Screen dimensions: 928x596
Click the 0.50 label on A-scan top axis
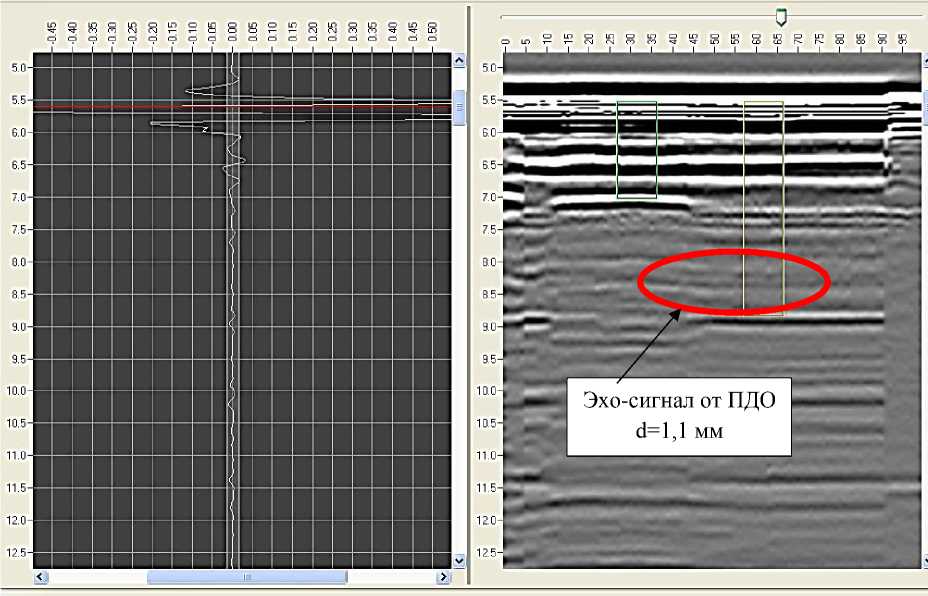pos(433,32)
